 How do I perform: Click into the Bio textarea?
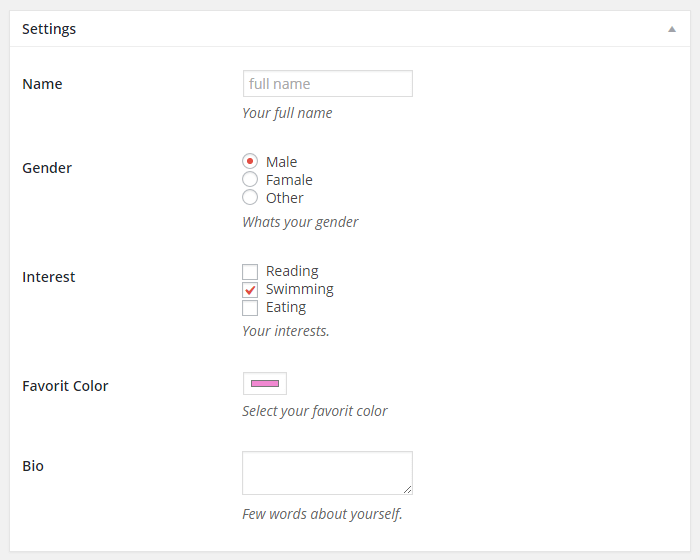tap(328, 473)
